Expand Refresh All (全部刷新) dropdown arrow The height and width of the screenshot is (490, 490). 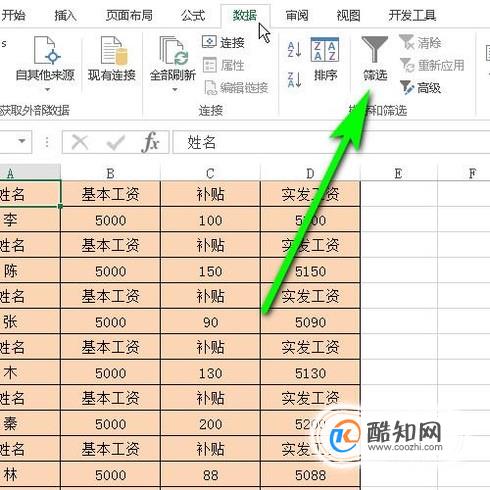174,90
